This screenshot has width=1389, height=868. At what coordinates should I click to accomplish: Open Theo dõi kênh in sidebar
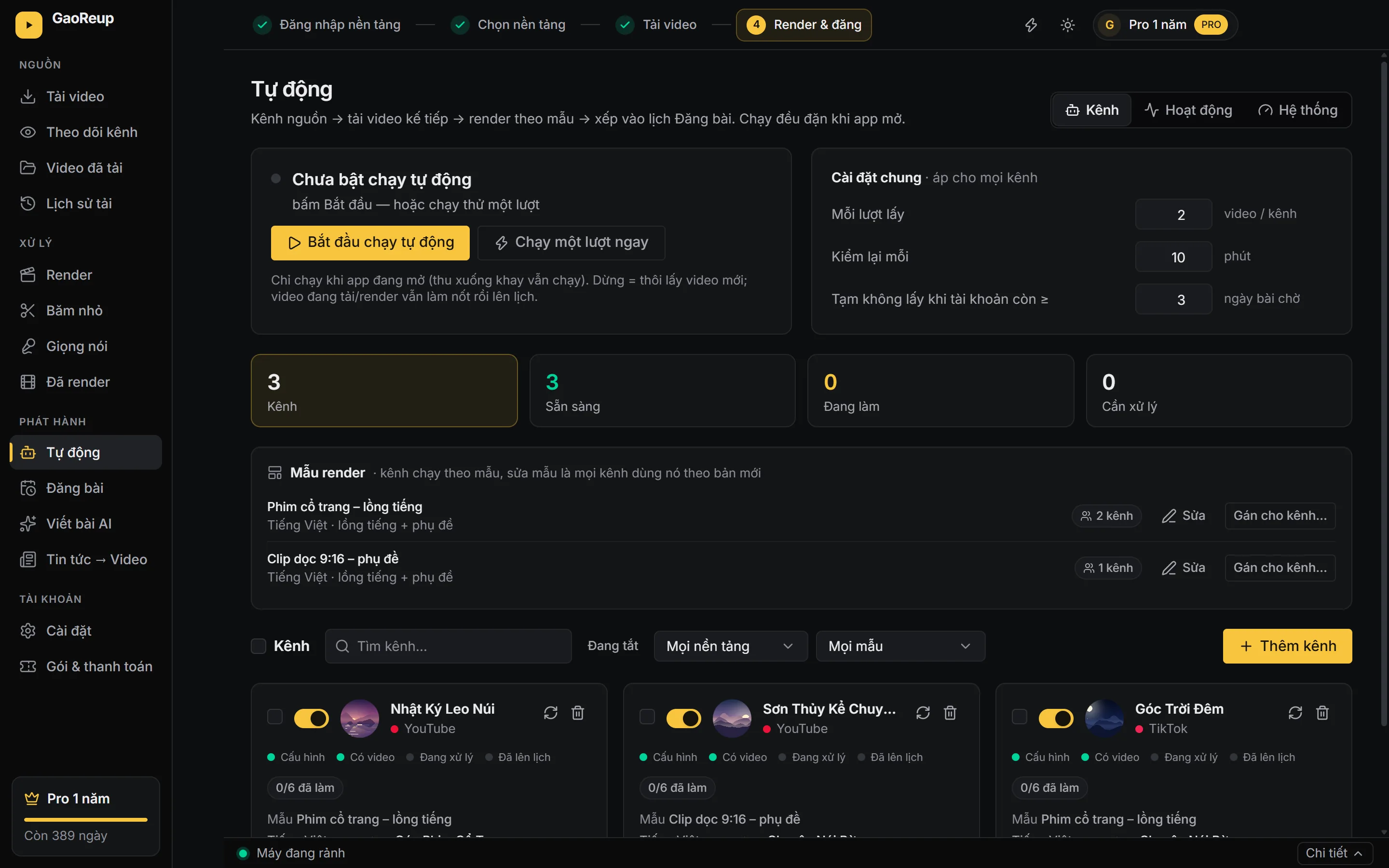tap(86, 132)
